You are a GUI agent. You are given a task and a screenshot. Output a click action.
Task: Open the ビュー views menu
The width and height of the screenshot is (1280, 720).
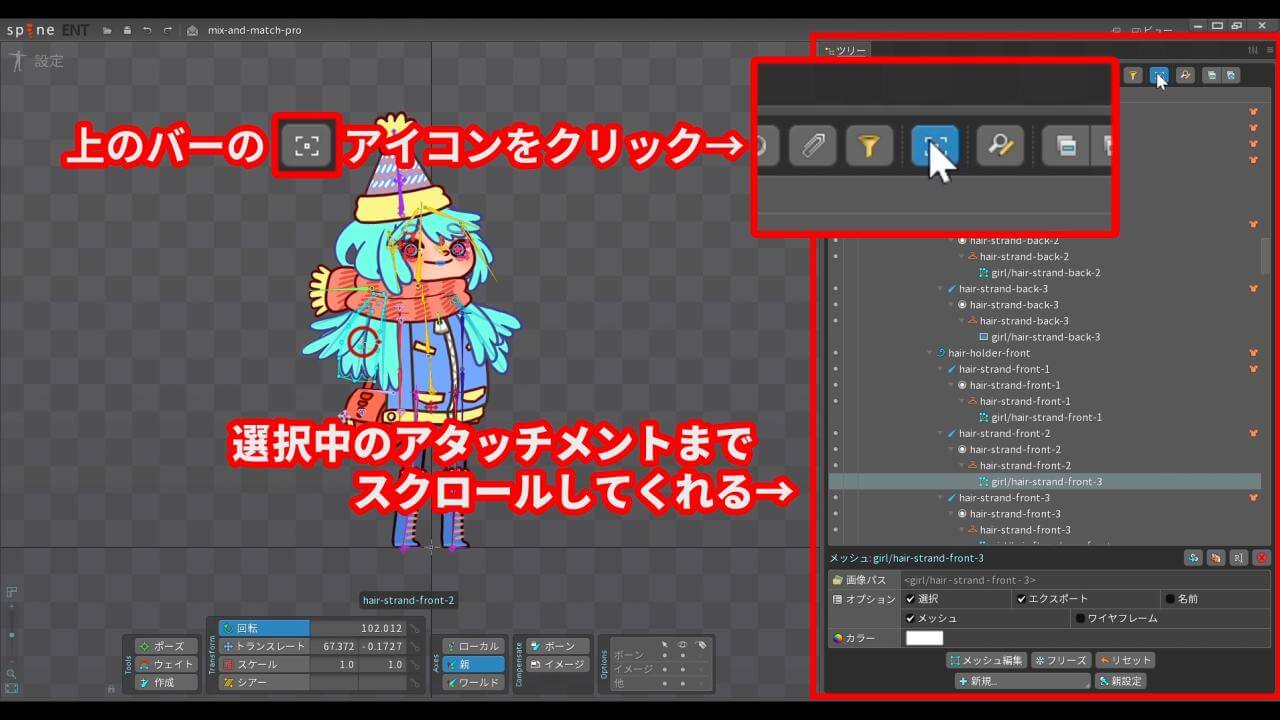pyautogui.click(x=1151, y=31)
